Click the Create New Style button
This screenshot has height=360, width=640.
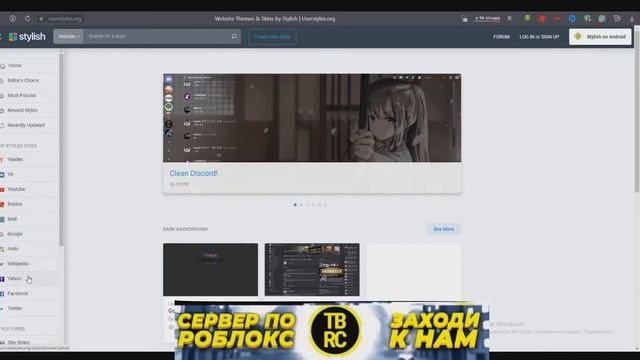[x=272, y=37]
